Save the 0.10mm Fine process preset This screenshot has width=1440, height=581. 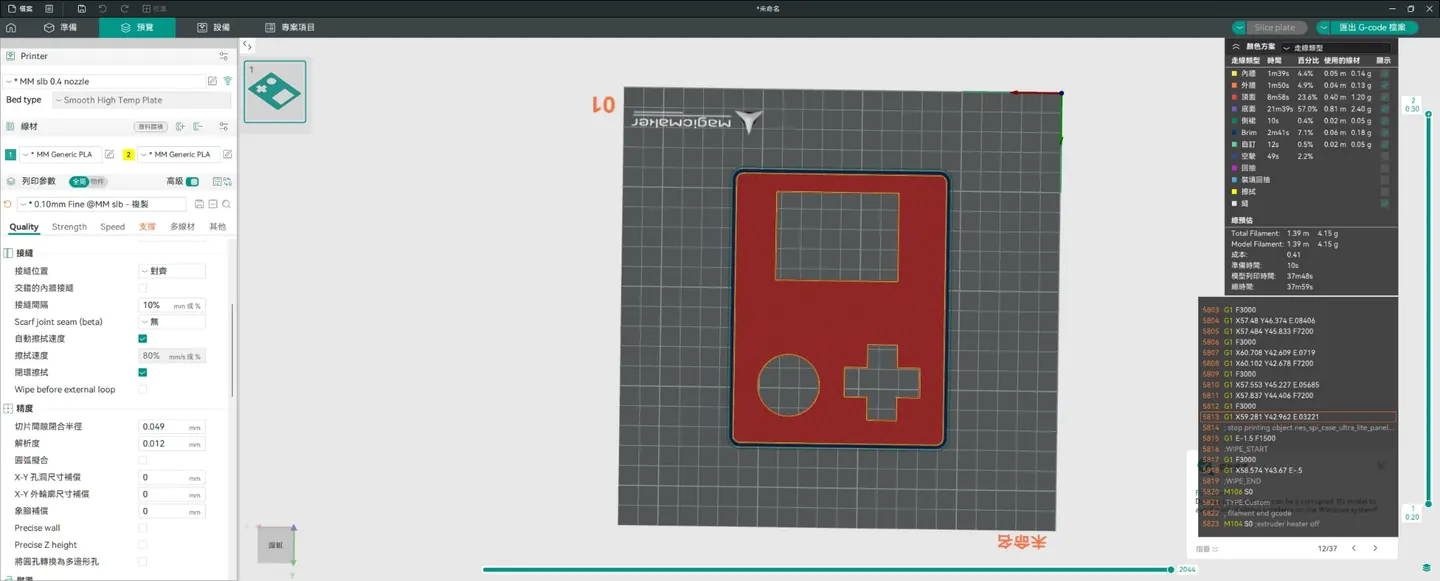[x=199, y=204]
